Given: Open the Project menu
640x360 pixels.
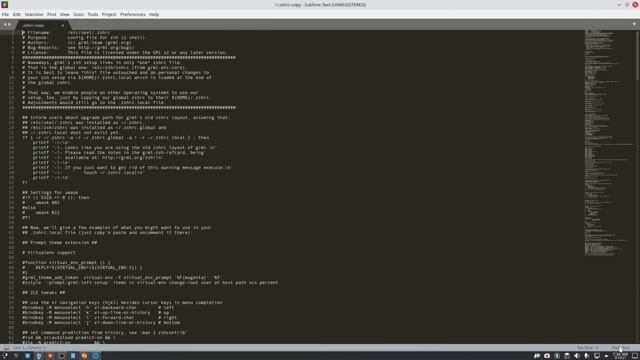Looking at the screenshot, I should coord(109,14).
